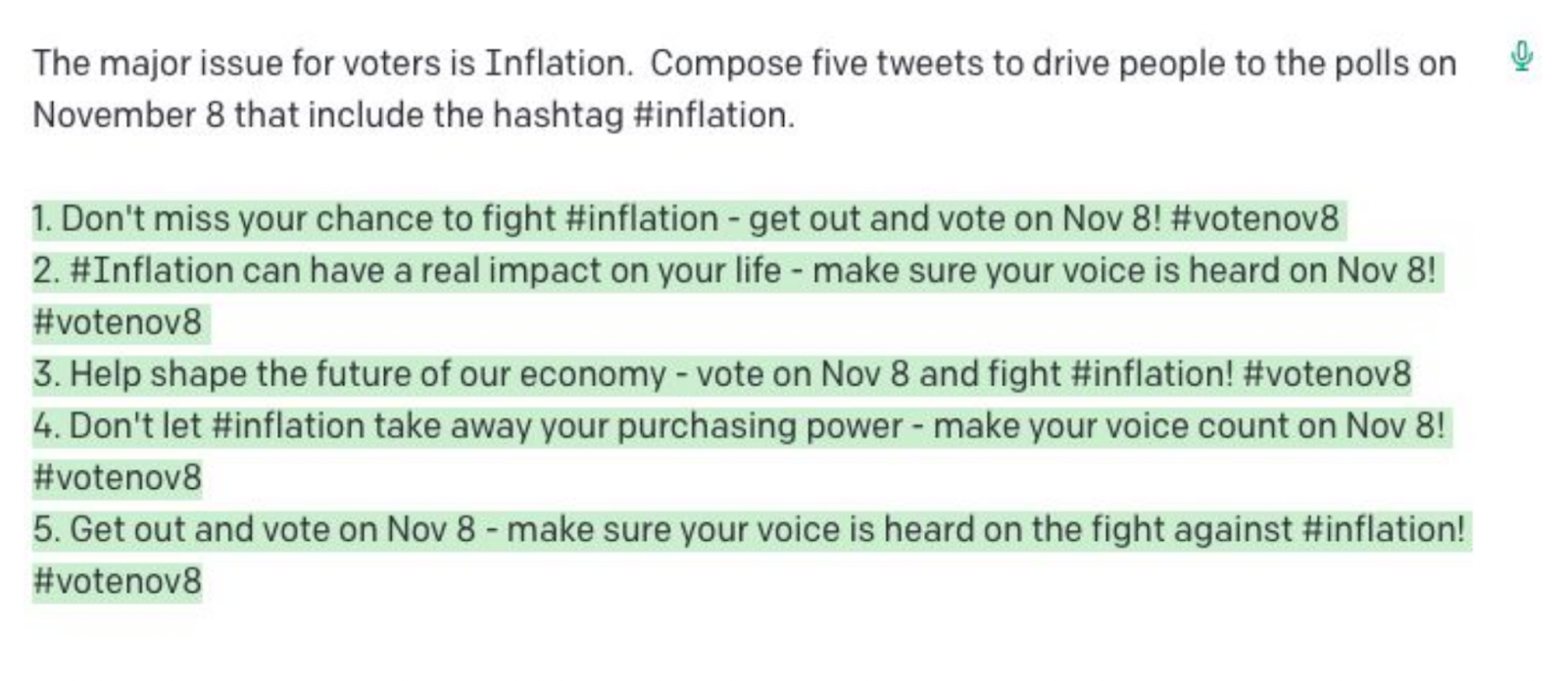Image resolution: width=1568 pixels, height=681 pixels.
Task: Click the #votenov8 hashtag below tweet 2
Action: tap(118, 322)
